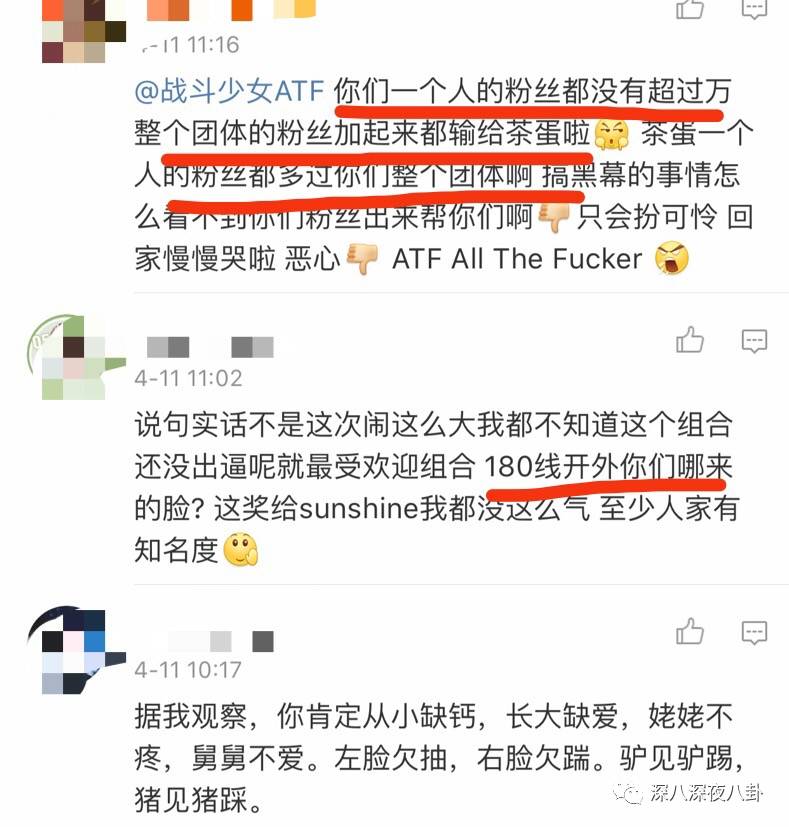Screen dimensions: 789x827
Task: Tap the angry emoji after ATF All The Fucker
Action: coord(671,258)
